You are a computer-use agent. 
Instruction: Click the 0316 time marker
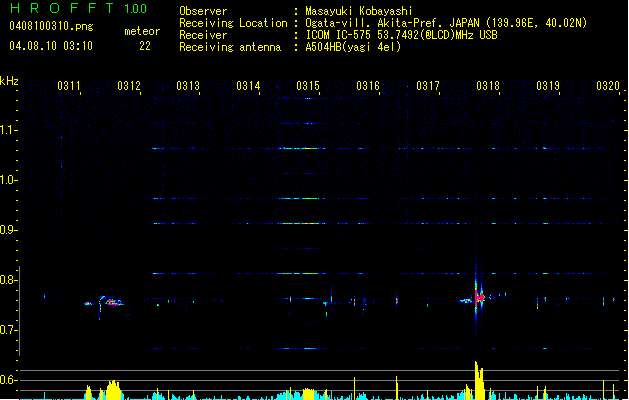pyautogui.click(x=368, y=86)
